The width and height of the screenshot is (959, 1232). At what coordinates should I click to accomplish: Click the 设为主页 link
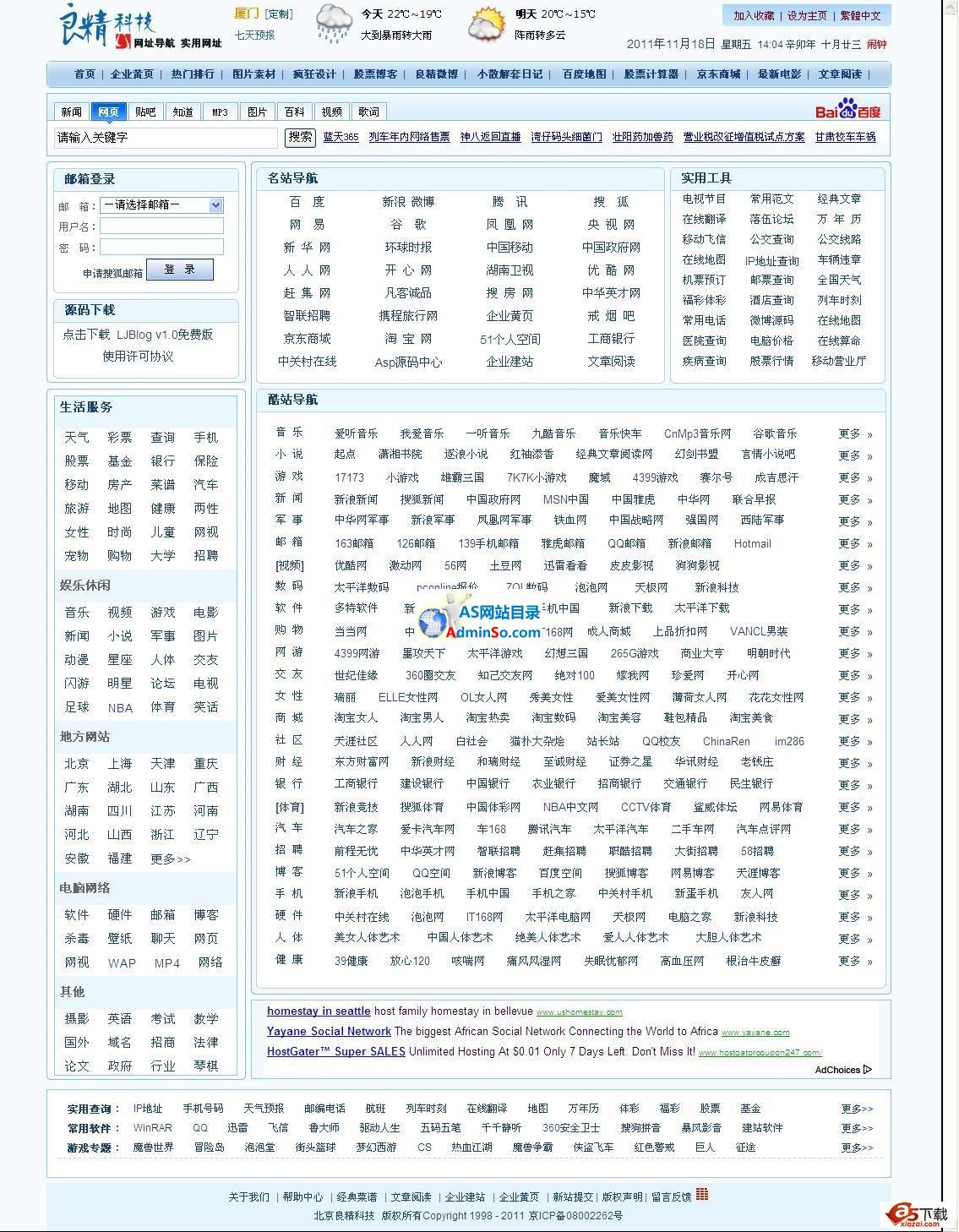[807, 16]
